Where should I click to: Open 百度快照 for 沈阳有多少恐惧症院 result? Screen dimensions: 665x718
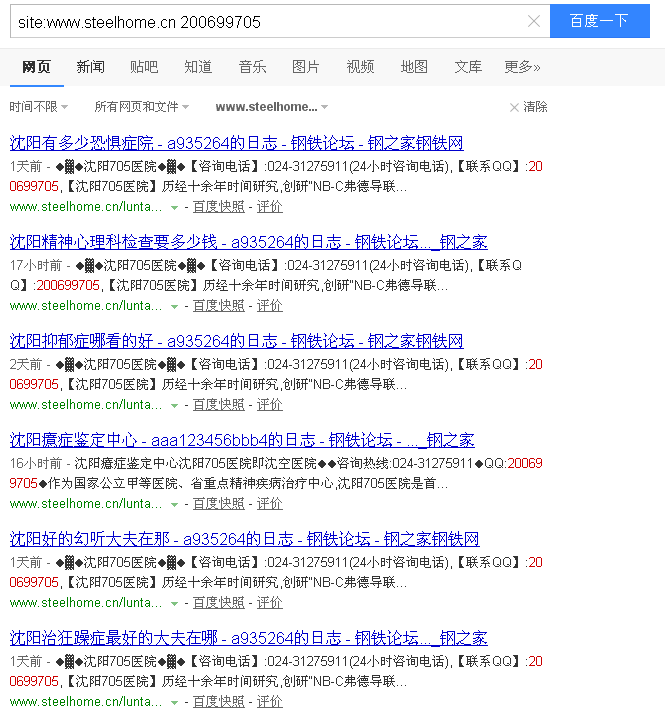tap(219, 207)
